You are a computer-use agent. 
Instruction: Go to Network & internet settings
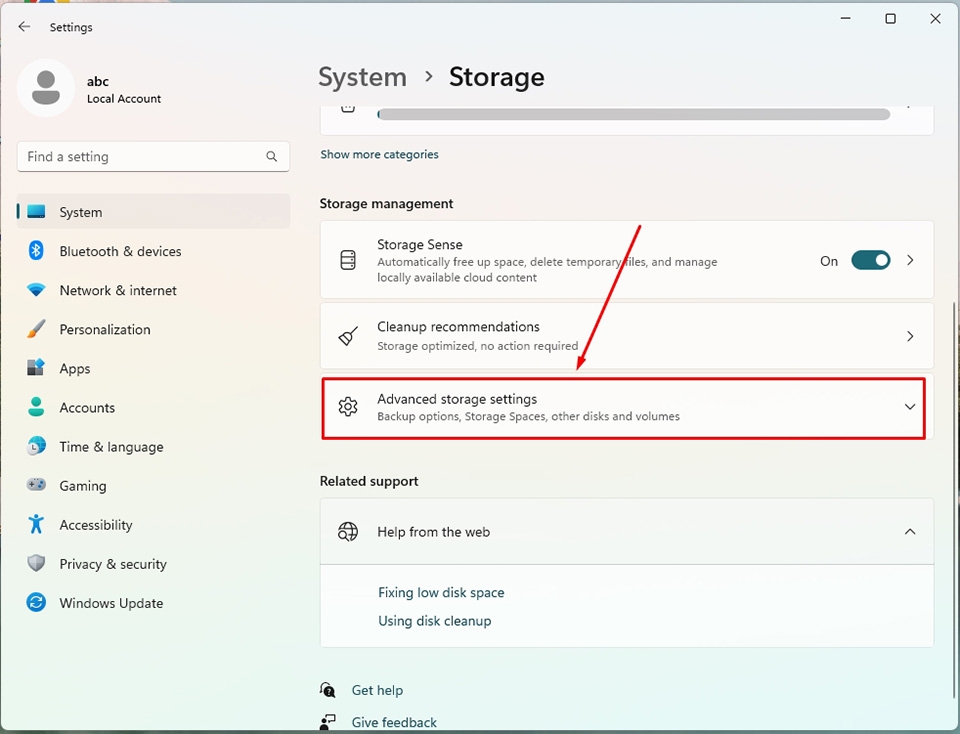[x=154, y=290]
